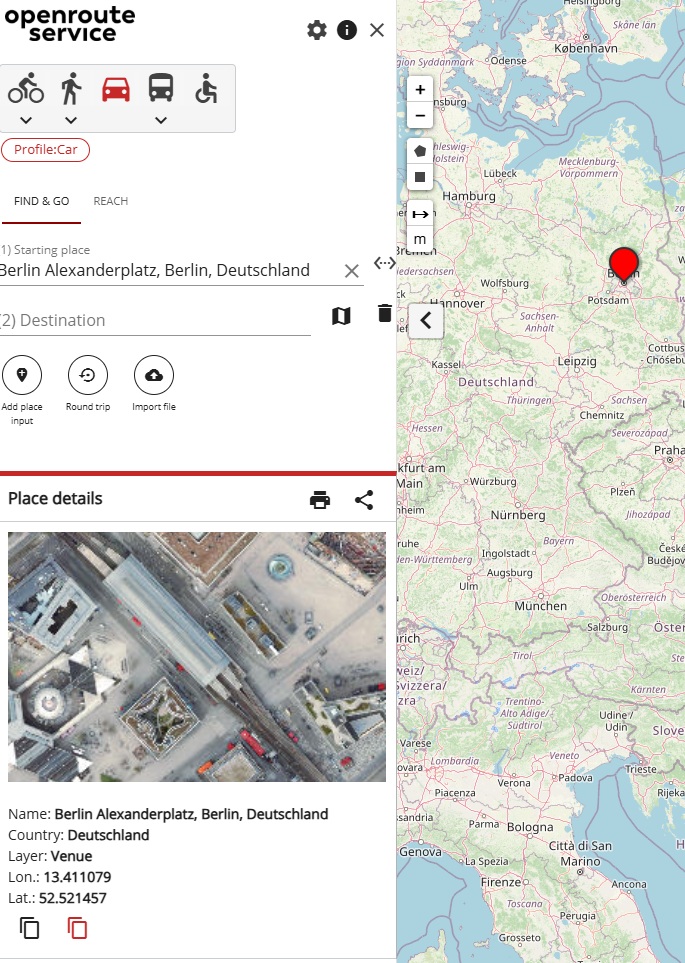Click the print place details icon
This screenshot has height=963, width=685.
pyautogui.click(x=320, y=500)
